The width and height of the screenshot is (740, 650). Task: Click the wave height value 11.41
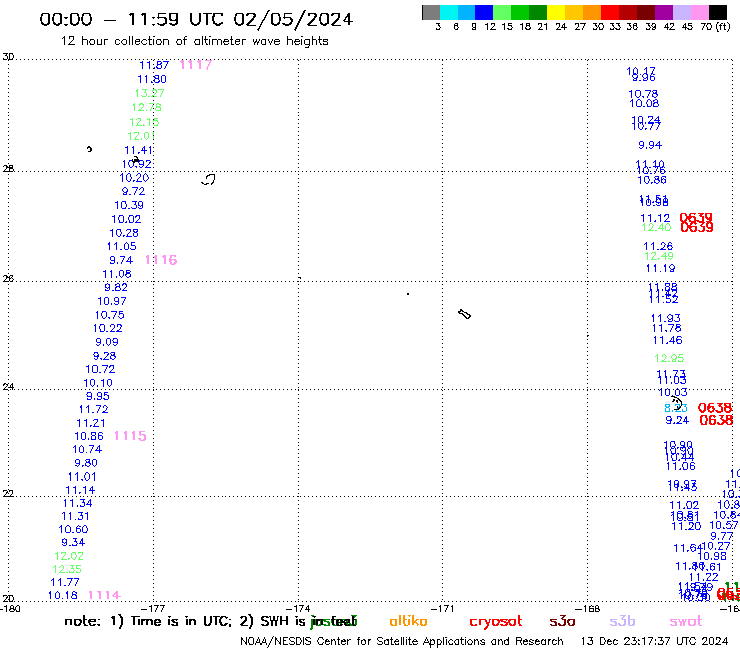[139, 150]
